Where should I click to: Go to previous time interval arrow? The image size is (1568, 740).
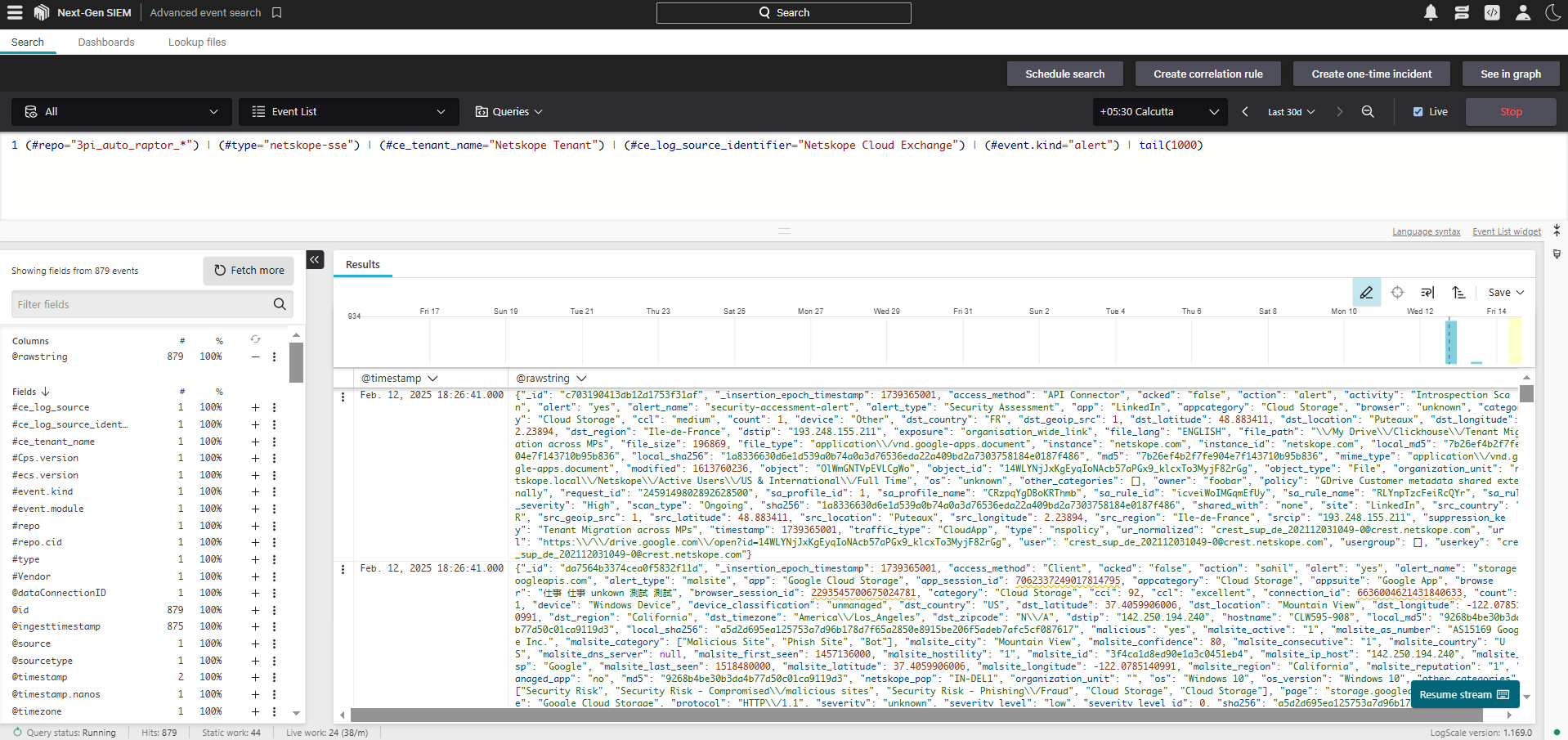tap(1245, 111)
